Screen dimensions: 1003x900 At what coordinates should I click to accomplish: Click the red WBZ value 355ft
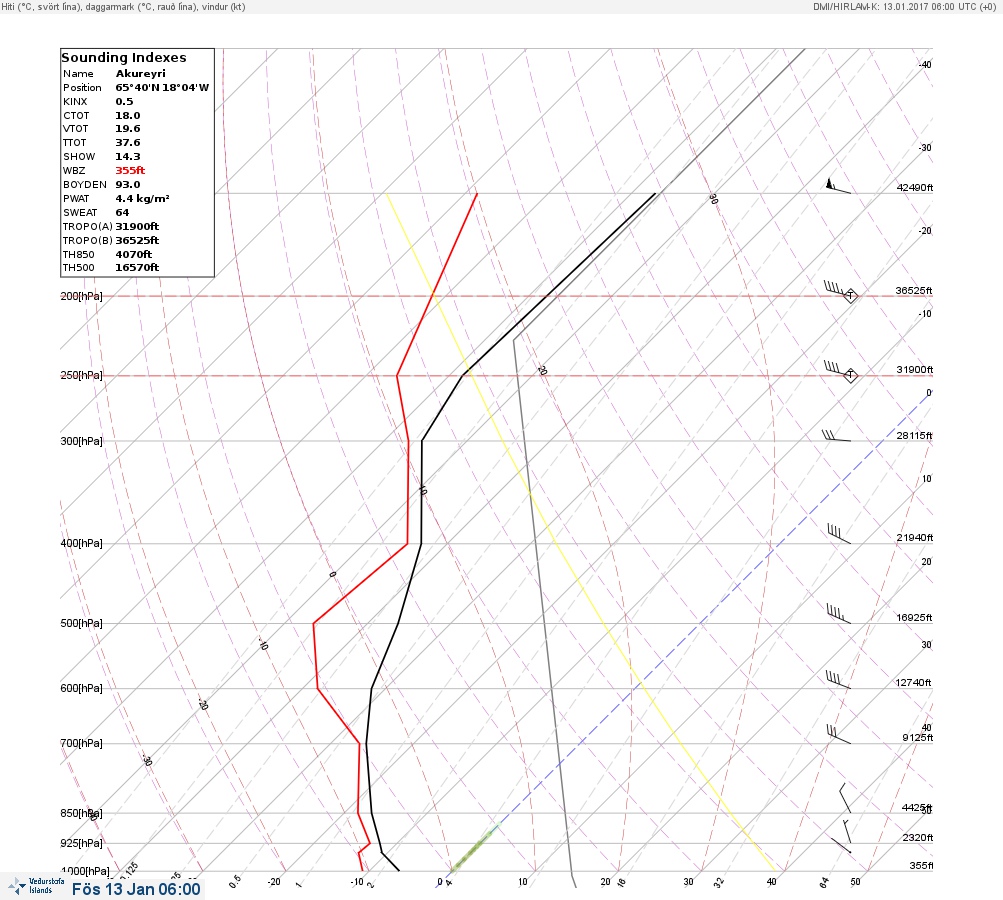[x=130, y=171]
